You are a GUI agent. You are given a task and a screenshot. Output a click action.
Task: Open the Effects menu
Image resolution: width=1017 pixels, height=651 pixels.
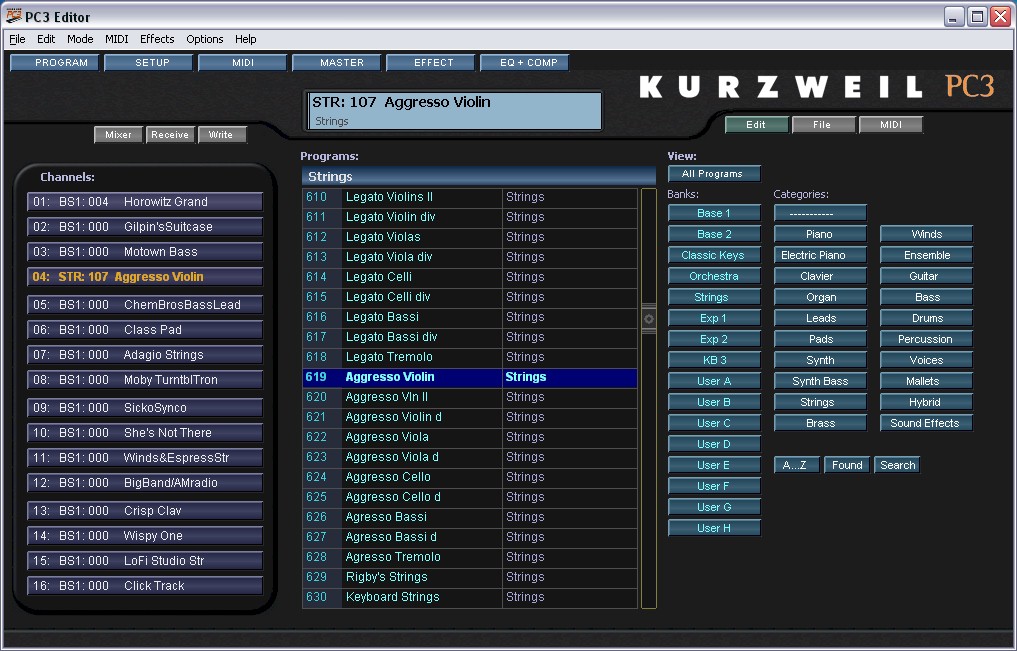click(x=157, y=39)
